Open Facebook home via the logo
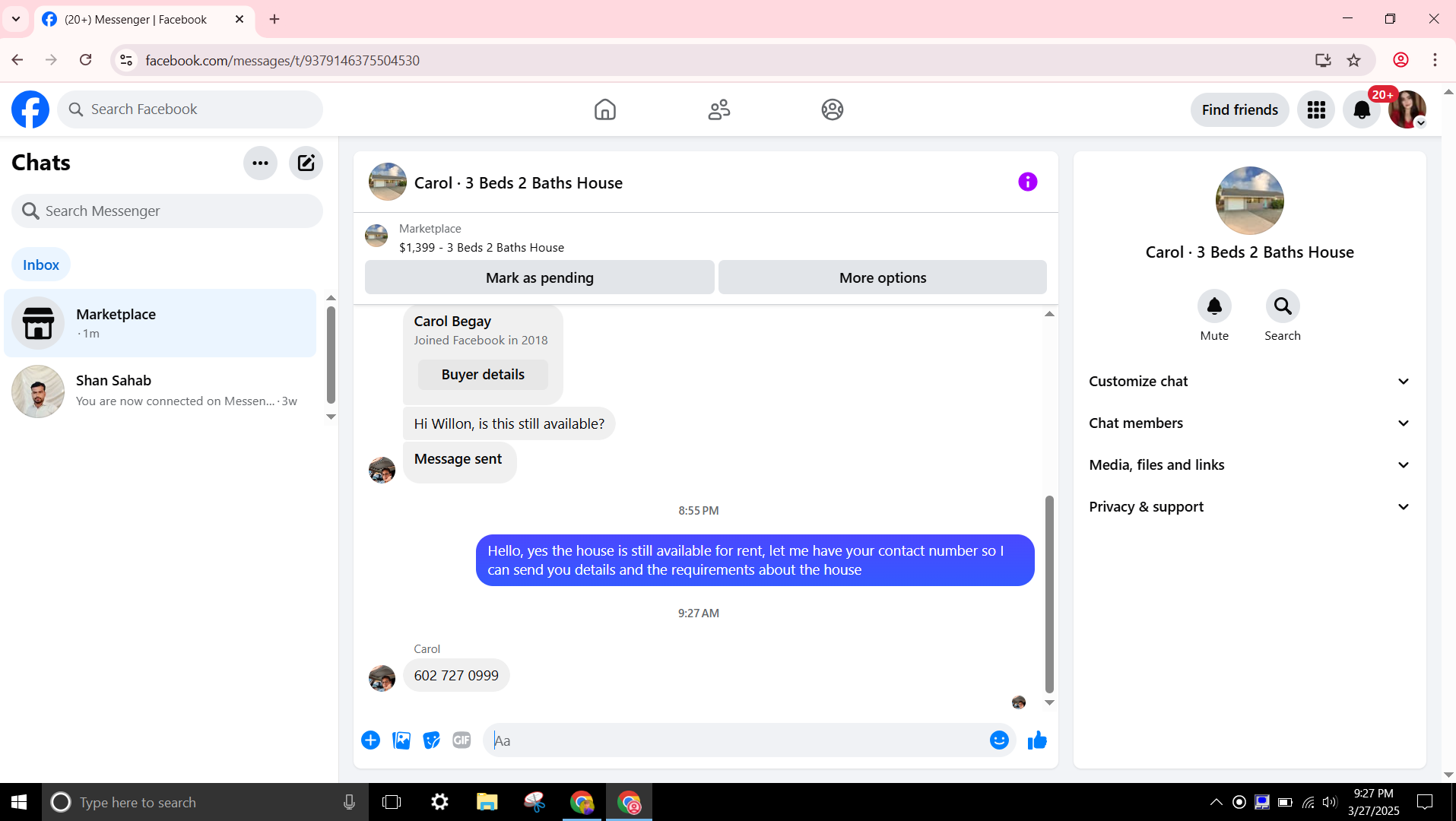The height and width of the screenshot is (821, 1456). tap(30, 109)
